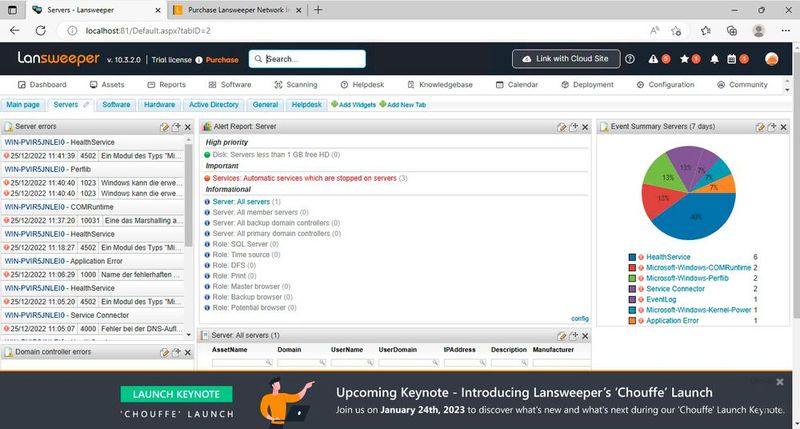Screen dimensions: 800x429
Task: Click the HealthService blue legend swatch
Action: coord(632,257)
